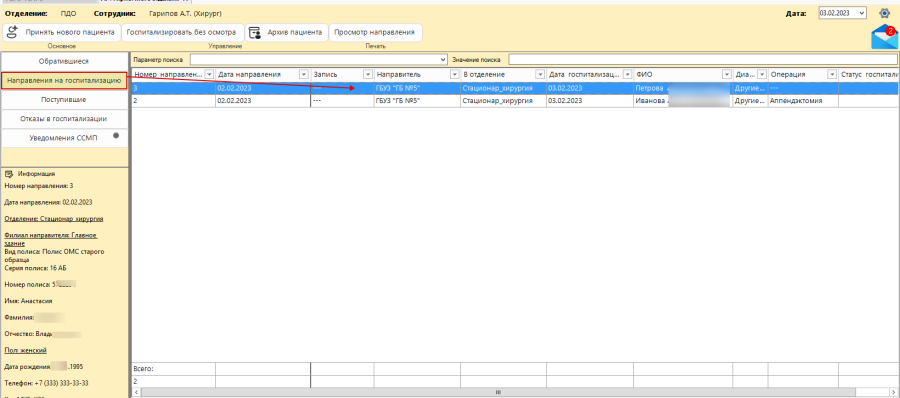The image size is (900, 398).
Task: Open filter for Номер направления column
Action: 210,75
